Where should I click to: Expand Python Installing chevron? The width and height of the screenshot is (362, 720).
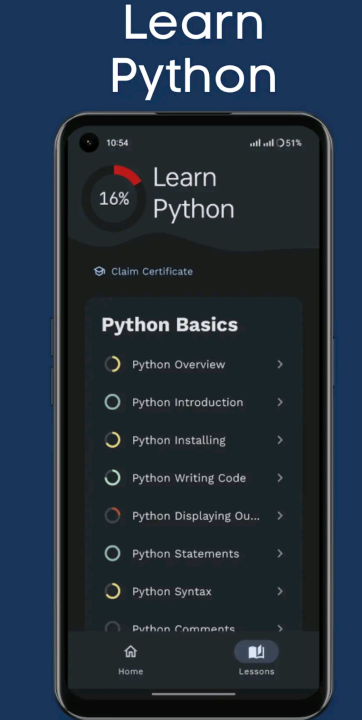click(x=280, y=440)
